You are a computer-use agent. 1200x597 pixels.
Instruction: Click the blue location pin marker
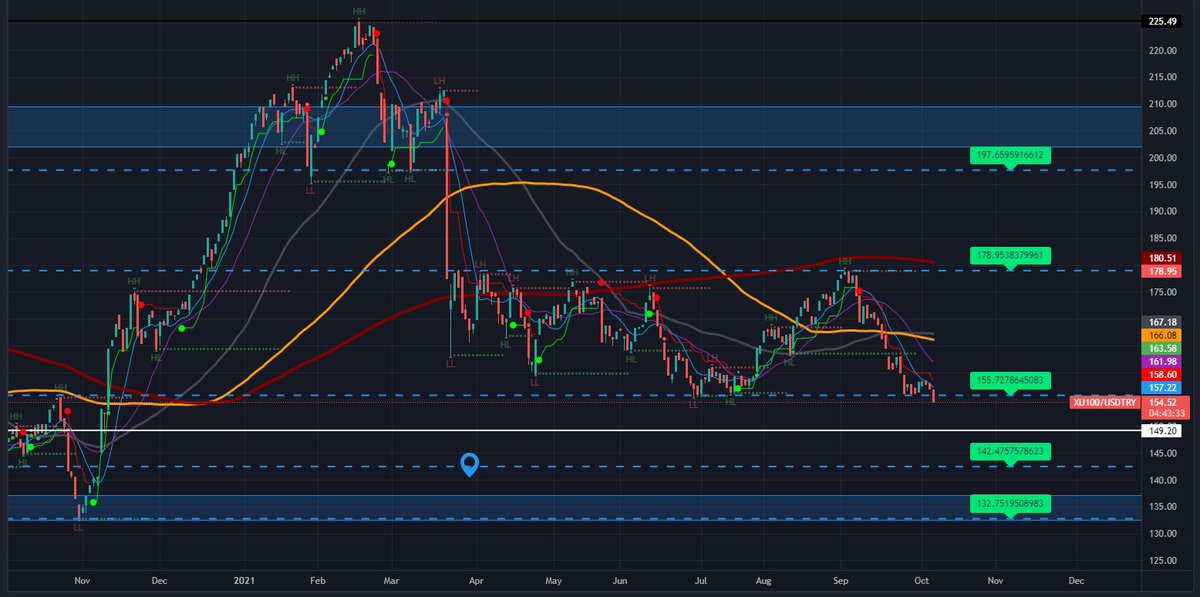click(470, 464)
